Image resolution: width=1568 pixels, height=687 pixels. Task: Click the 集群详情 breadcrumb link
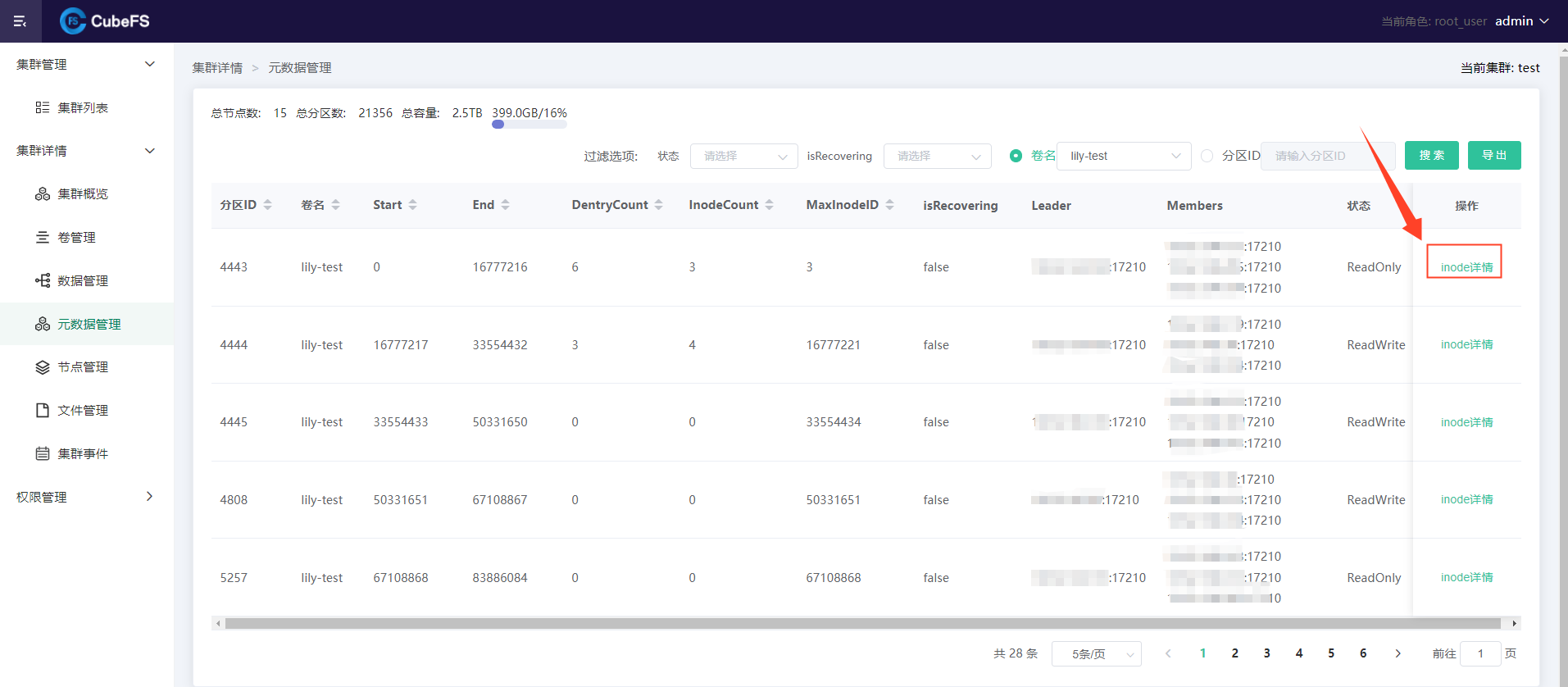(x=217, y=68)
